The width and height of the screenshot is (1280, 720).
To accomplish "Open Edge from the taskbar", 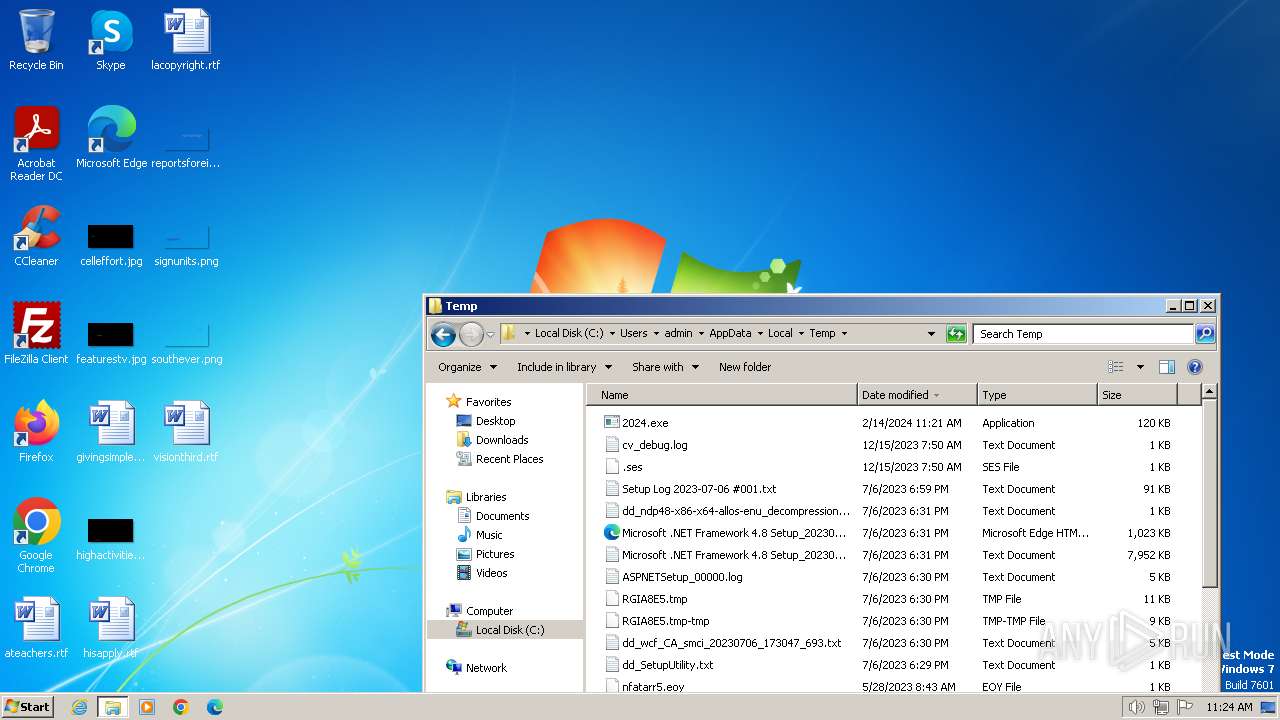I will point(215,707).
